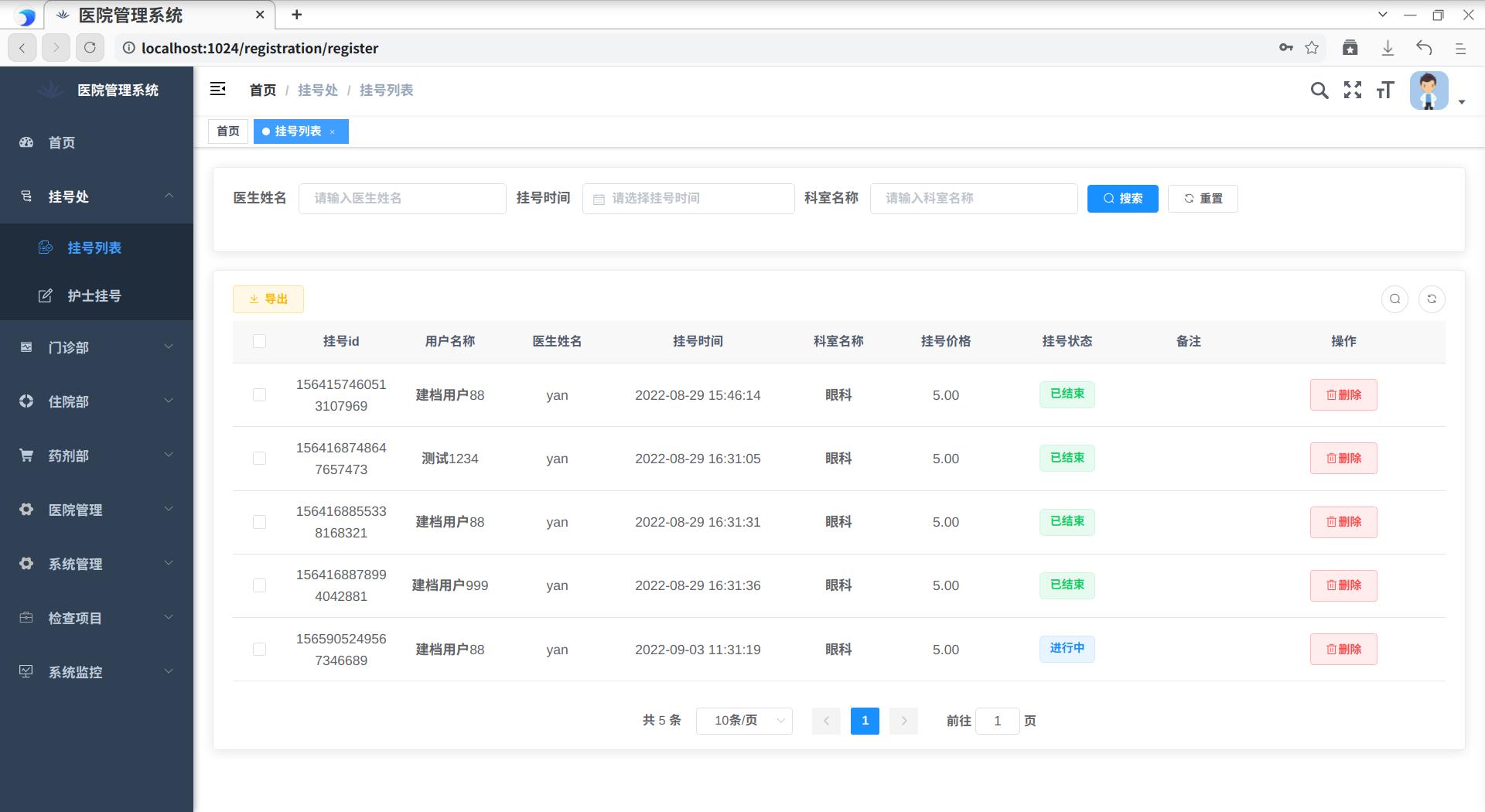Screen dimensions: 1485x812
Task: Click the browser back arrow
Action: [x=22, y=48]
